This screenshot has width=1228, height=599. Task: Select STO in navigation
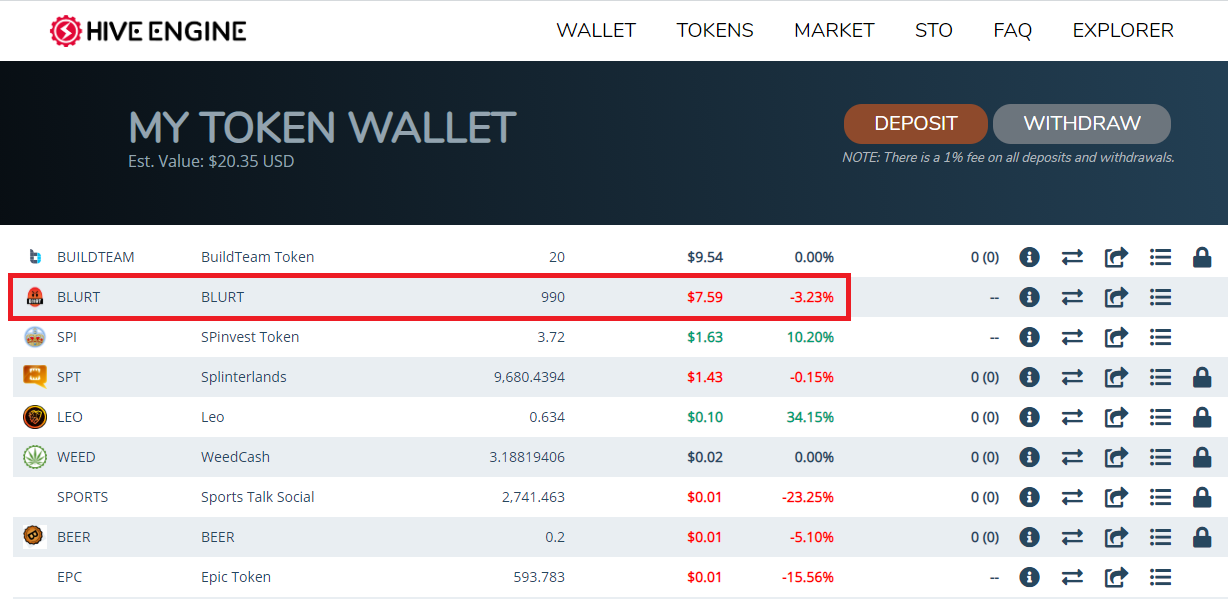click(x=934, y=31)
